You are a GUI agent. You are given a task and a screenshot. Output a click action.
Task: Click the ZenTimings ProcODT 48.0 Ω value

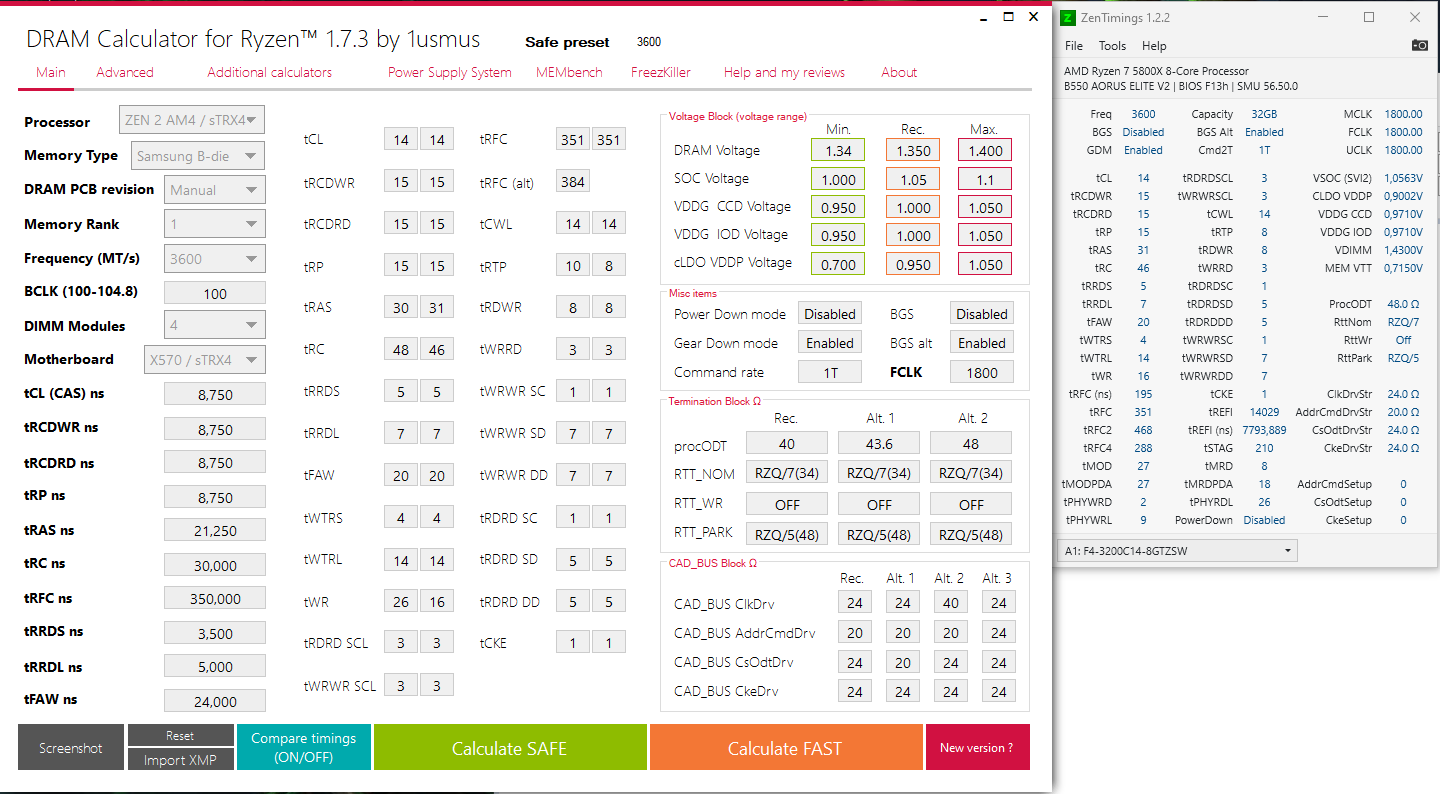tap(1403, 304)
